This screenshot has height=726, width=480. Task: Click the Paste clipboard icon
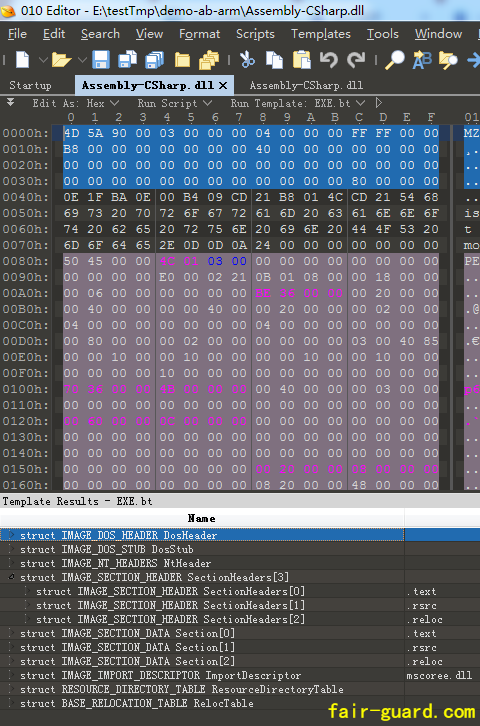pos(301,60)
